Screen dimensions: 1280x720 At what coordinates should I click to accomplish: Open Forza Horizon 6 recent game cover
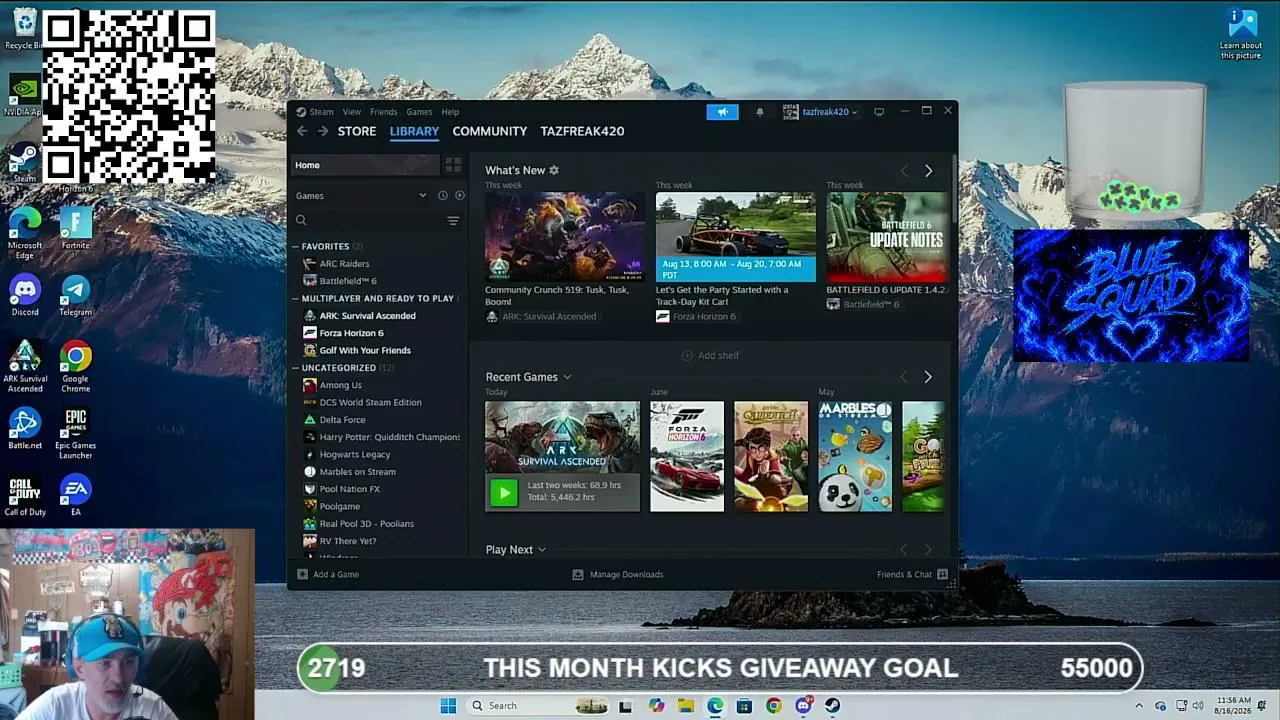(687, 457)
